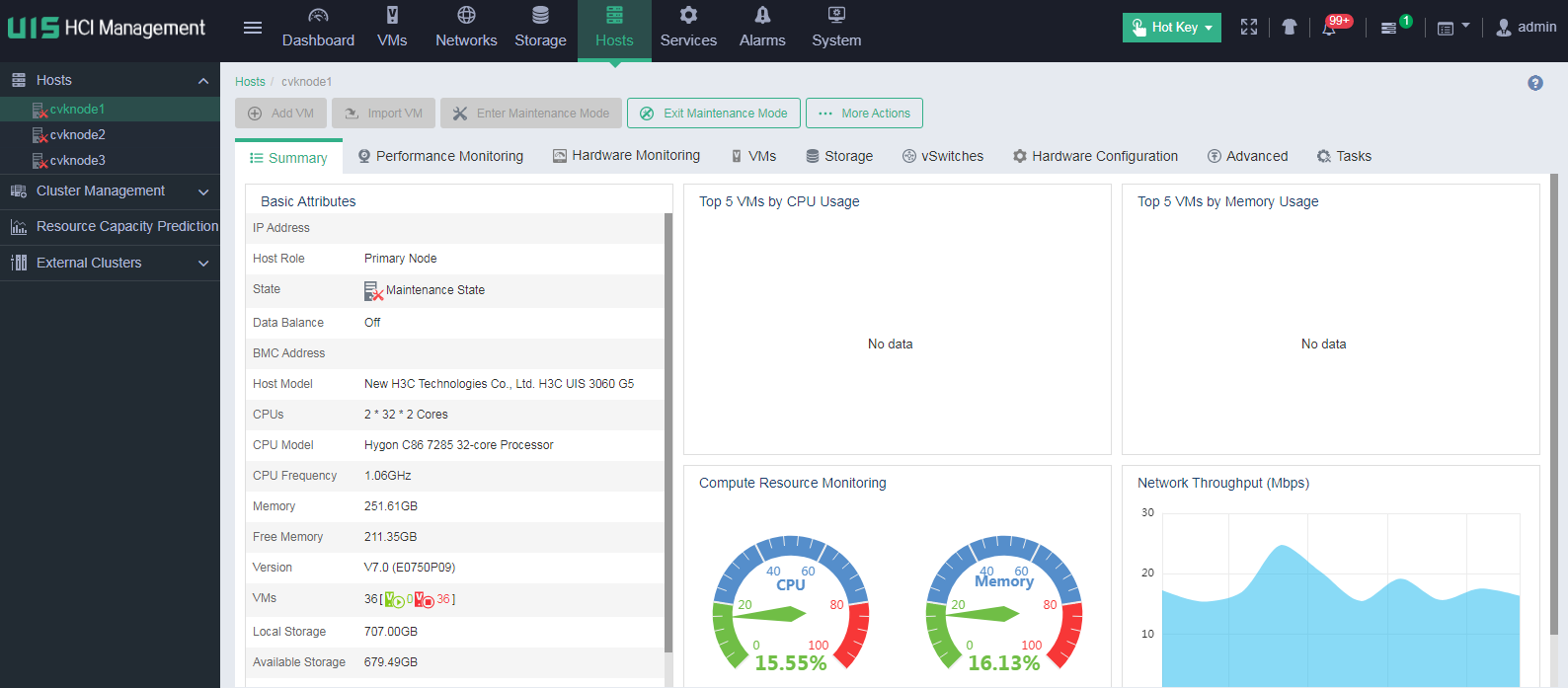Select host cvknode1 in sidebar
Screen dimensions: 1568x688
coord(77,110)
